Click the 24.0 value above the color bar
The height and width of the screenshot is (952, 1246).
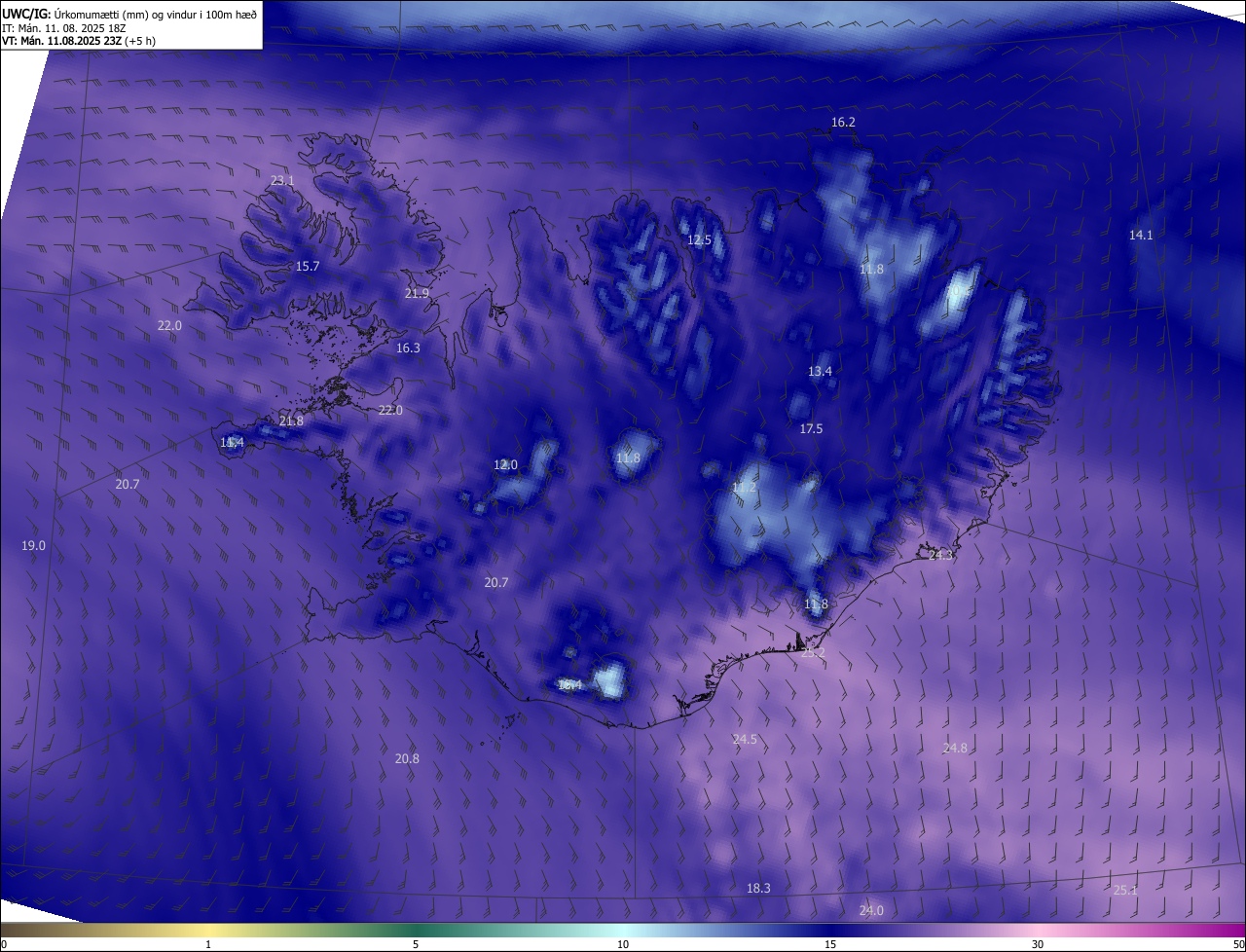click(x=871, y=911)
